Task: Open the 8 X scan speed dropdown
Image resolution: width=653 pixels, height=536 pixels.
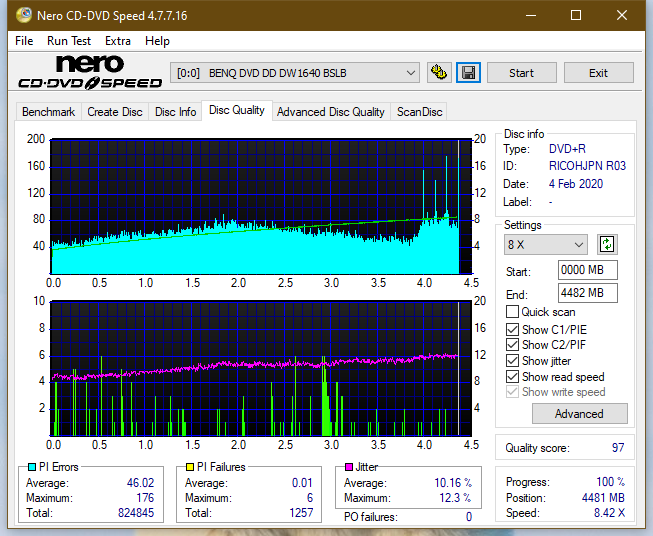Action: coord(546,244)
